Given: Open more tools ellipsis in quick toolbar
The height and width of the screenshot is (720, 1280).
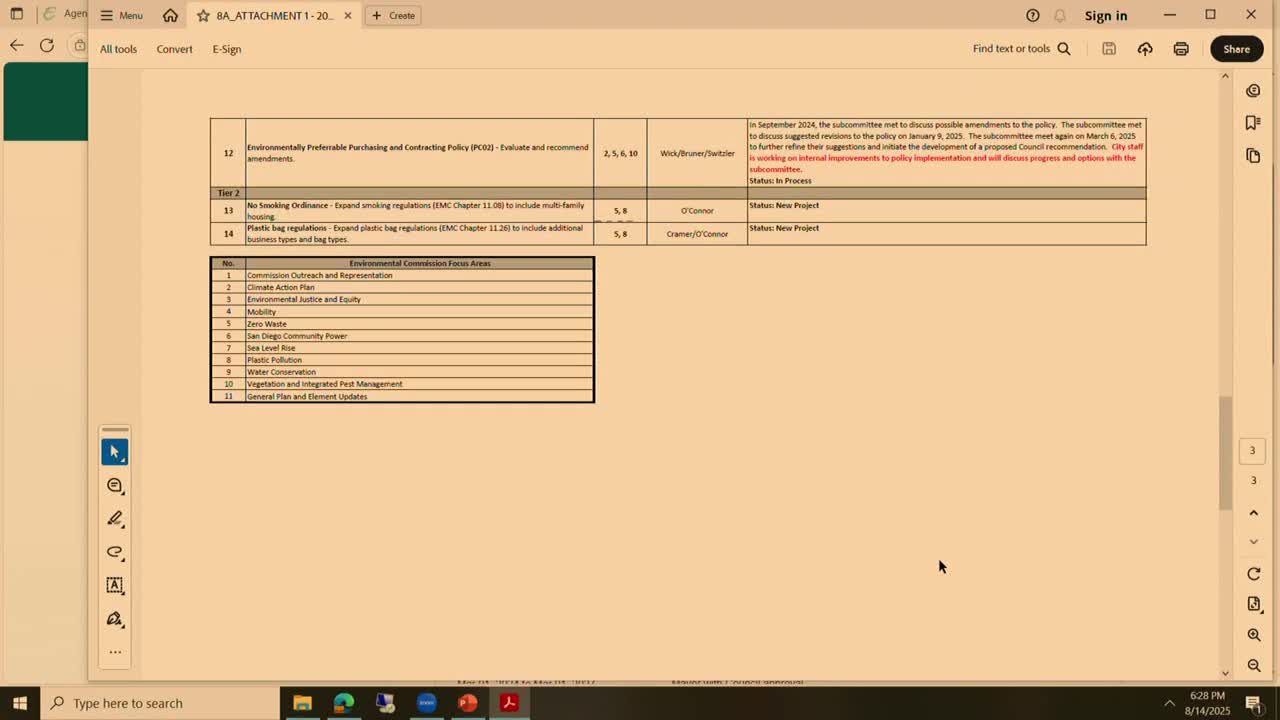Looking at the screenshot, I should click(x=114, y=652).
